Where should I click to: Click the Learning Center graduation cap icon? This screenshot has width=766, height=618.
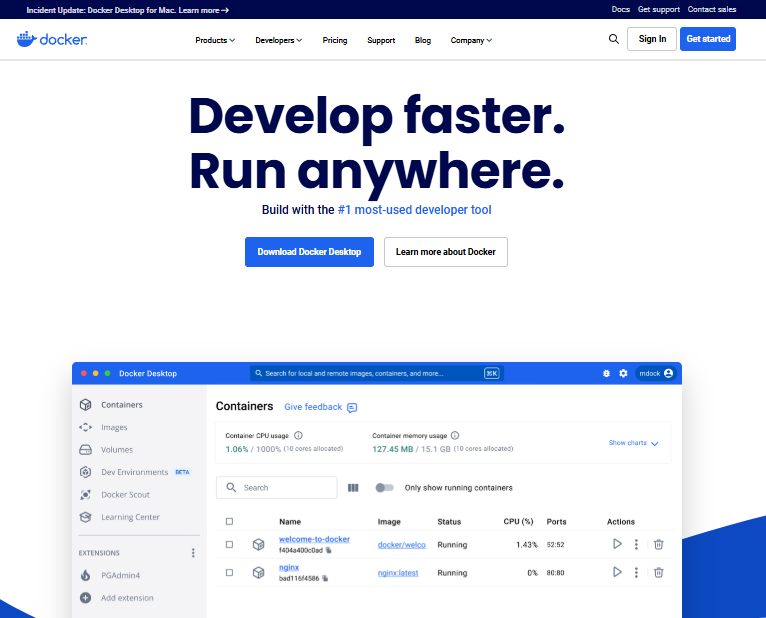click(85, 517)
